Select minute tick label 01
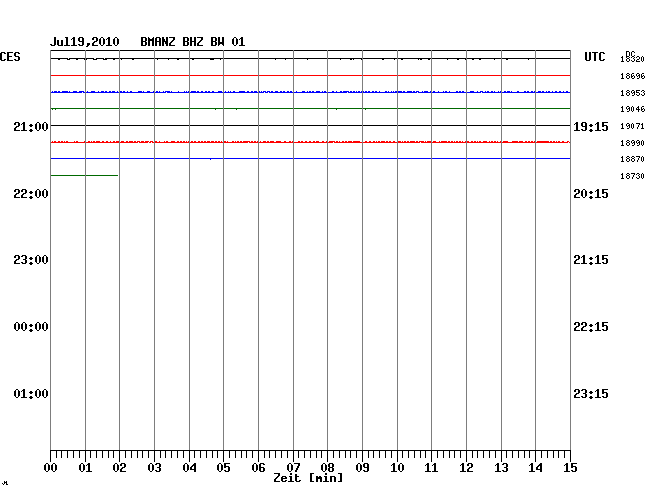The width and height of the screenshot is (650, 494). [85, 468]
